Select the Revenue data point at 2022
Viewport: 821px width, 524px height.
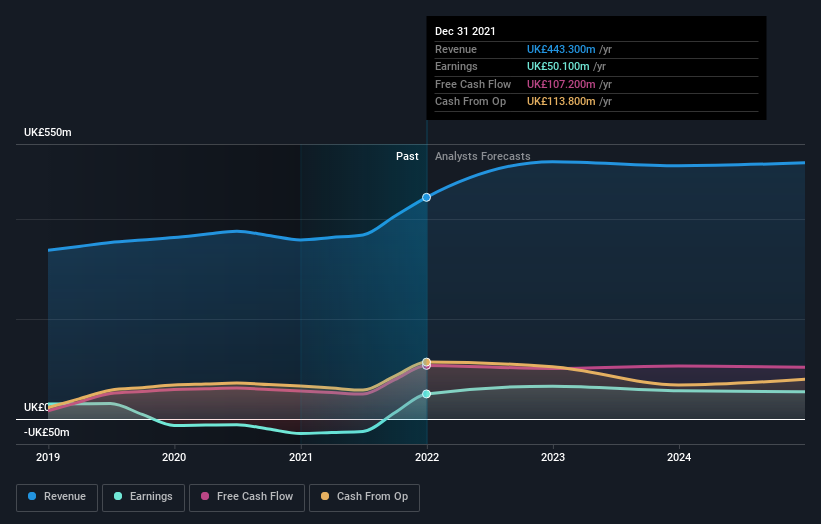tap(427, 197)
